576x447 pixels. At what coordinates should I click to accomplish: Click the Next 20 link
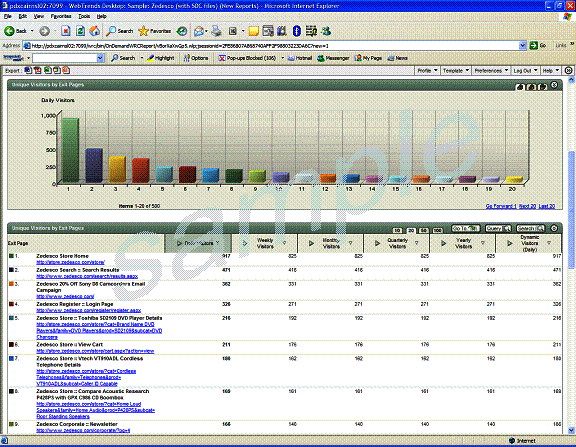(528, 206)
